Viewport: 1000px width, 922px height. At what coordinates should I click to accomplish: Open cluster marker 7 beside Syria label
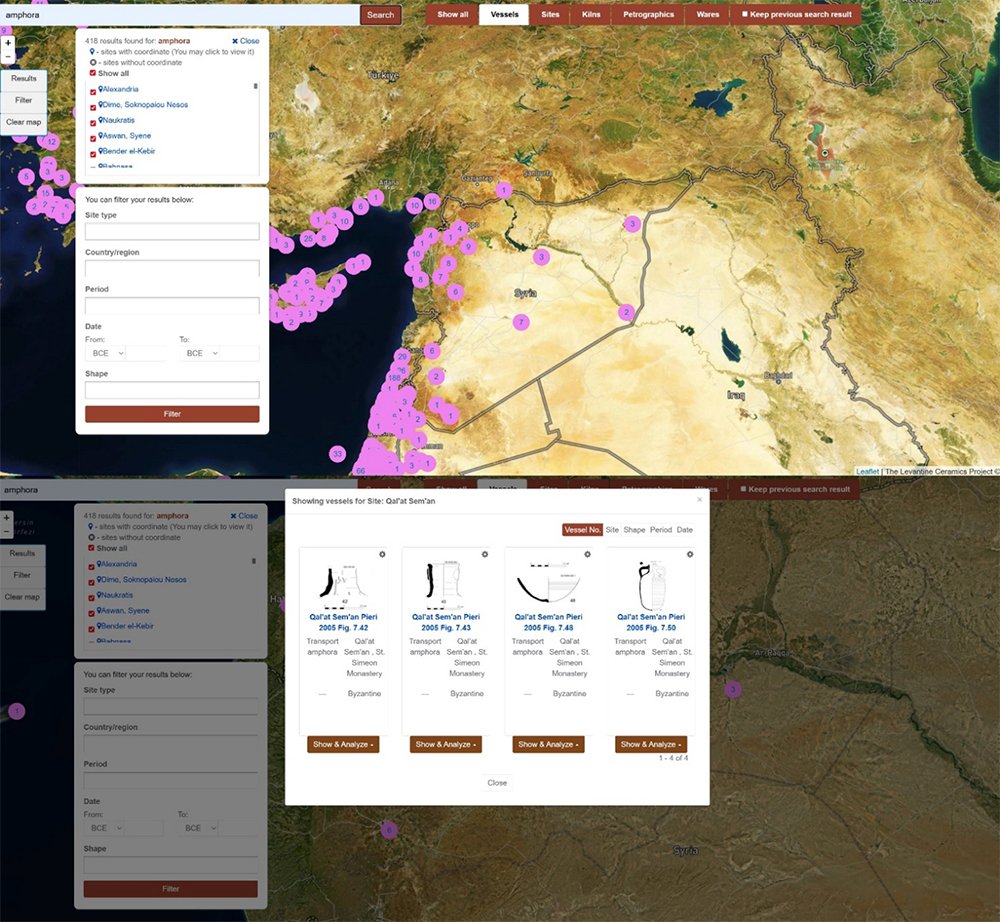[521, 322]
